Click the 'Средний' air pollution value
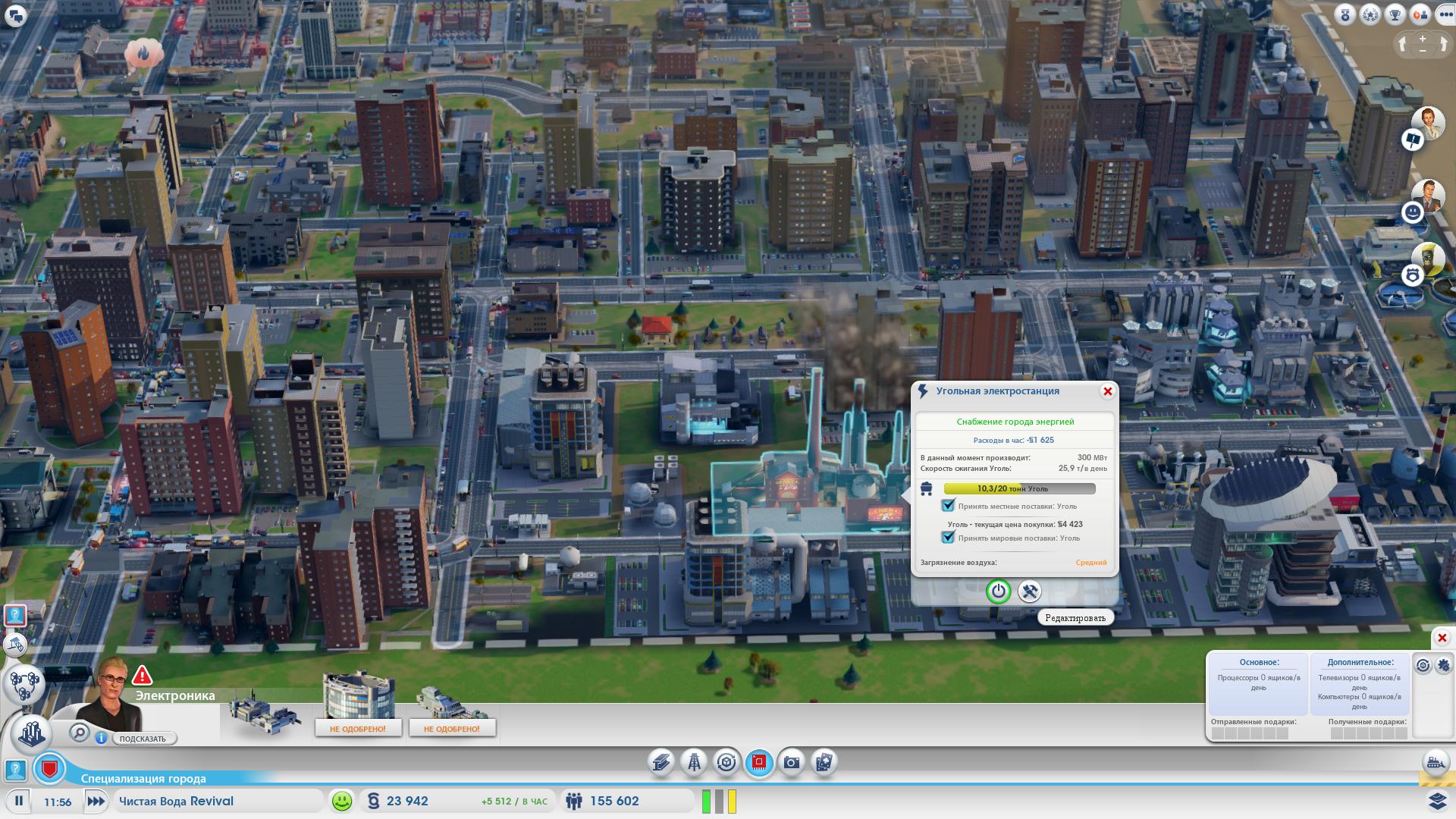Screen dimensions: 1456x819 [1091, 563]
